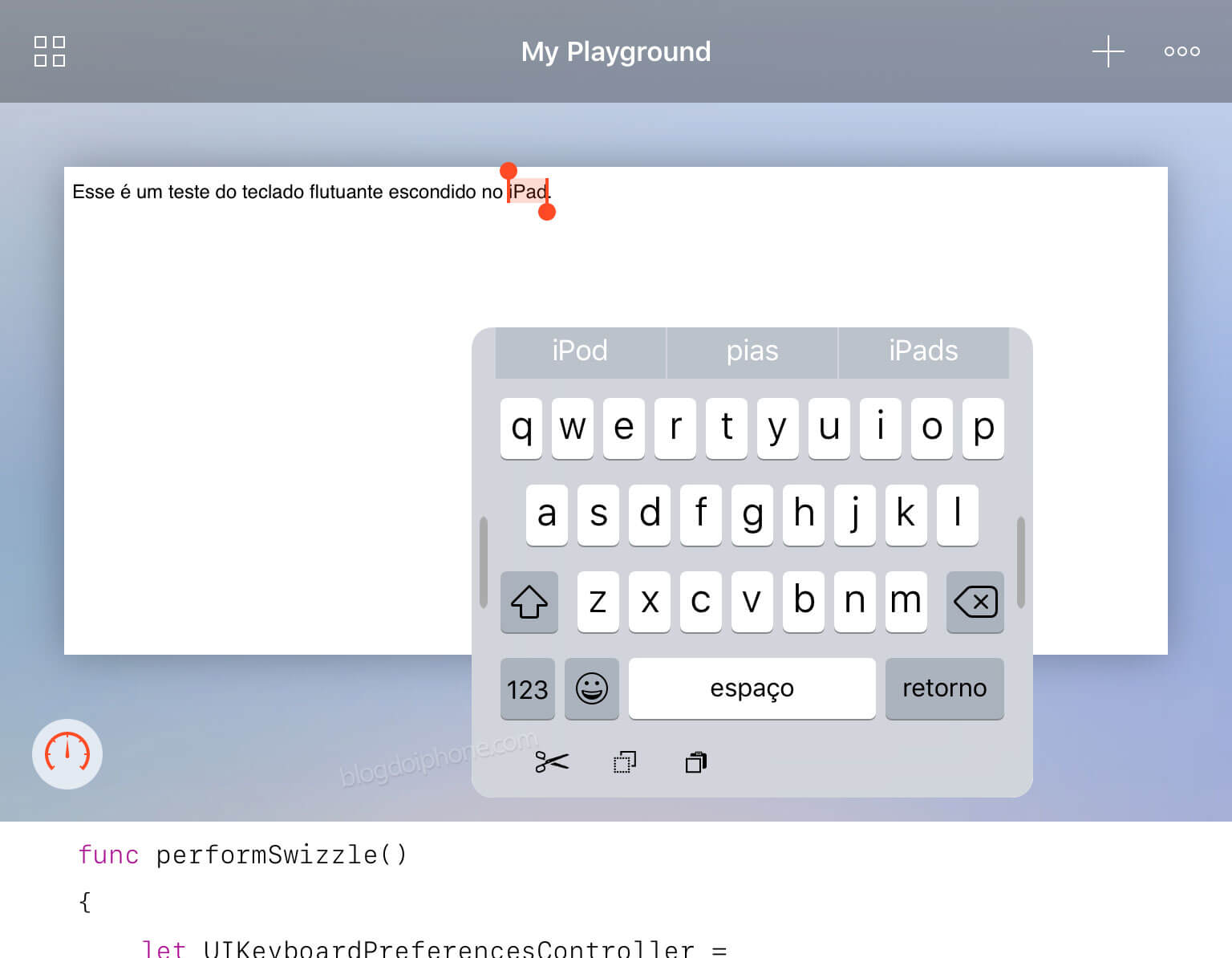1232x958 pixels.
Task: Open the three-dots more options menu
Action: tap(1182, 51)
